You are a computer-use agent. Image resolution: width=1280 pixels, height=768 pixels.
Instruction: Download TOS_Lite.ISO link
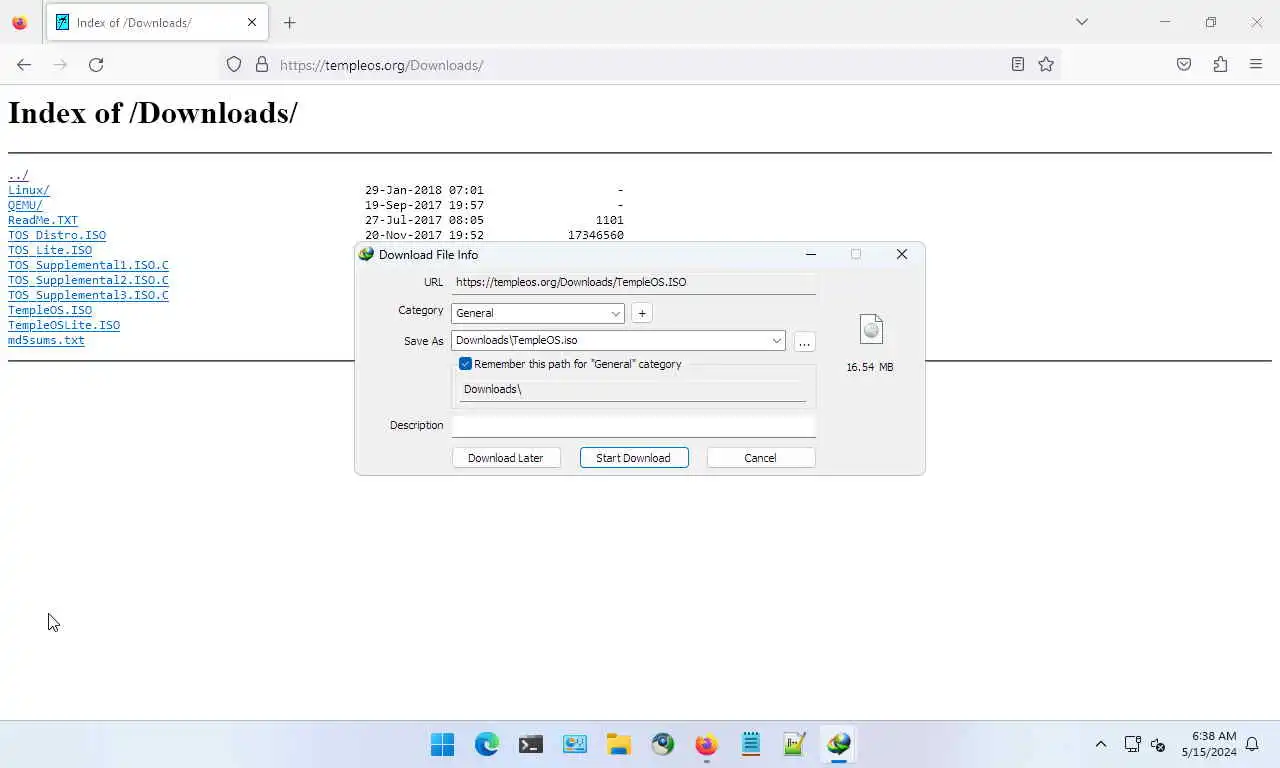click(50, 250)
